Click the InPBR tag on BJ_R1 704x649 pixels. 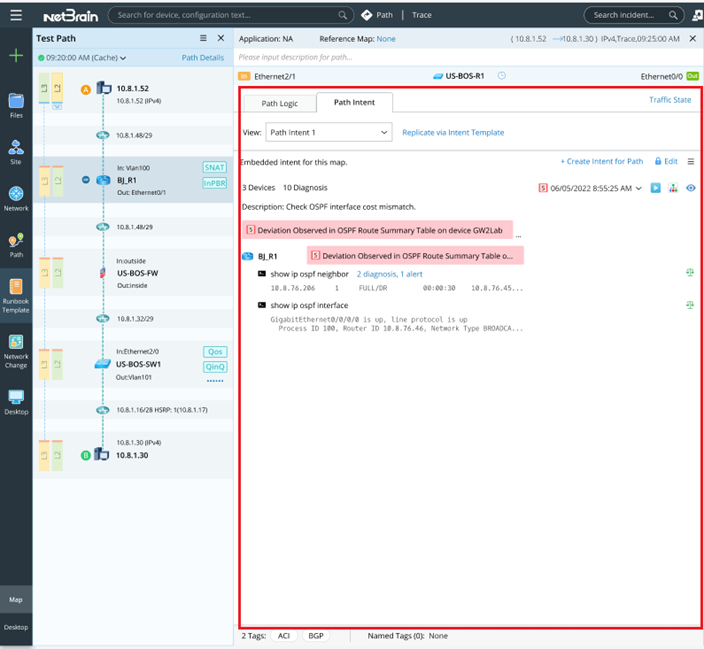(x=215, y=183)
